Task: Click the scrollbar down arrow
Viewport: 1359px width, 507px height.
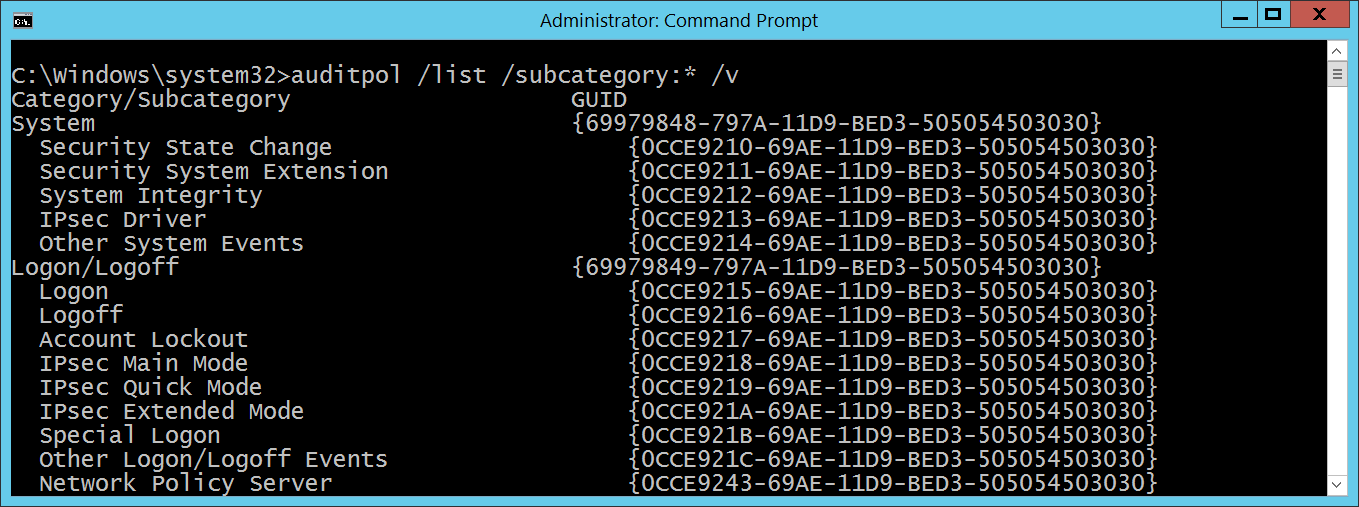Action: pyautogui.click(x=1337, y=484)
